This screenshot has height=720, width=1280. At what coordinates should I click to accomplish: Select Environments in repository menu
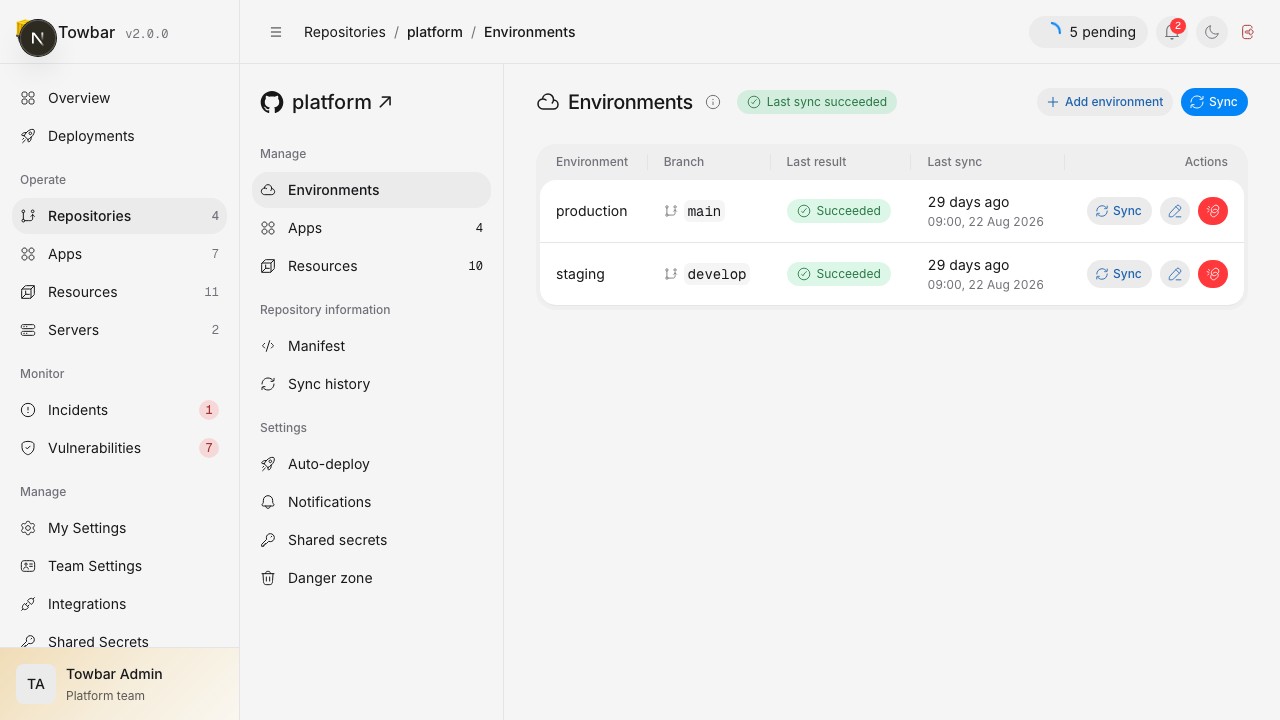372,190
